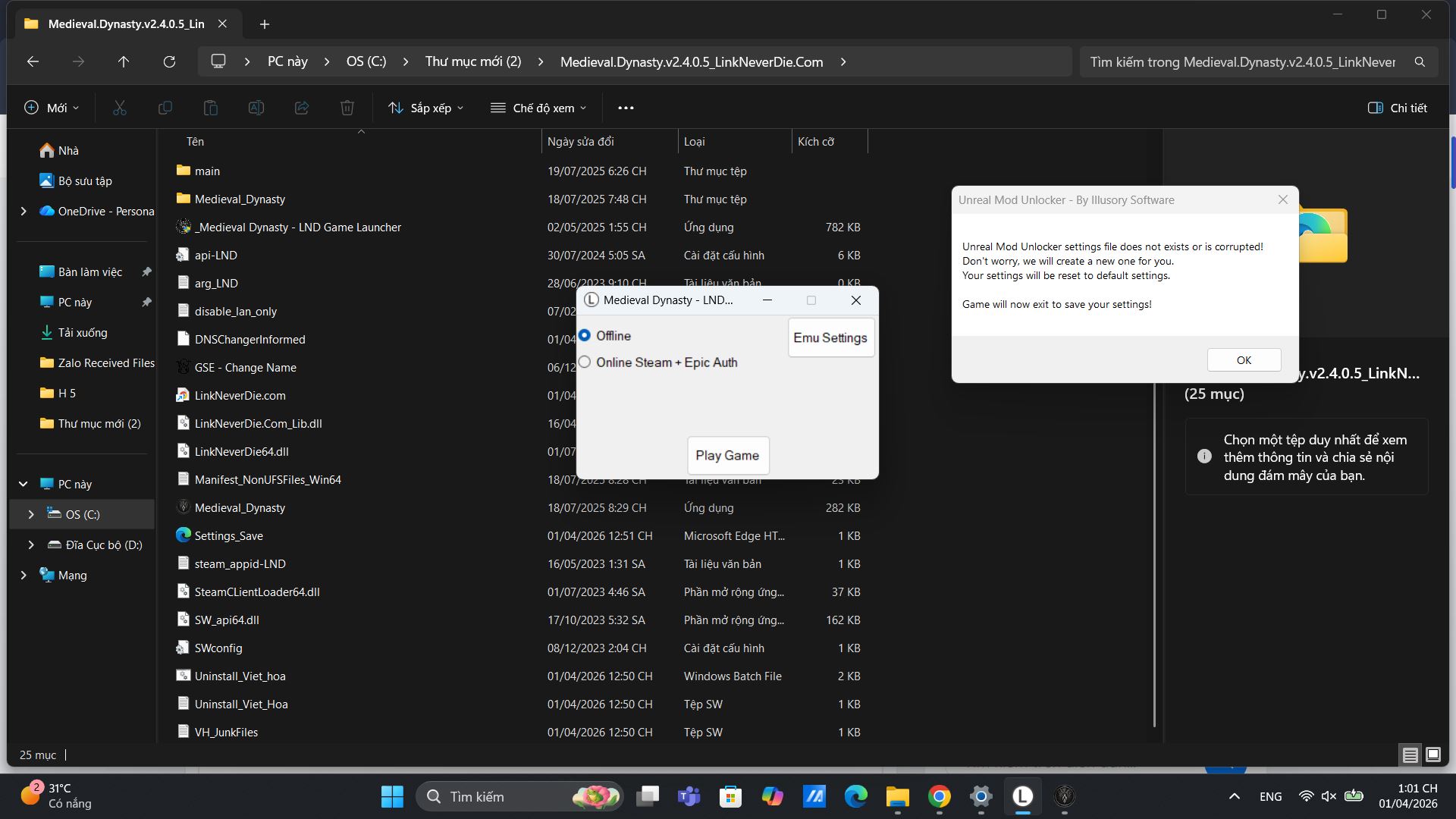Toggle the Chi tiết details pane
Viewport: 1456px width, 819px height.
click(x=1397, y=108)
